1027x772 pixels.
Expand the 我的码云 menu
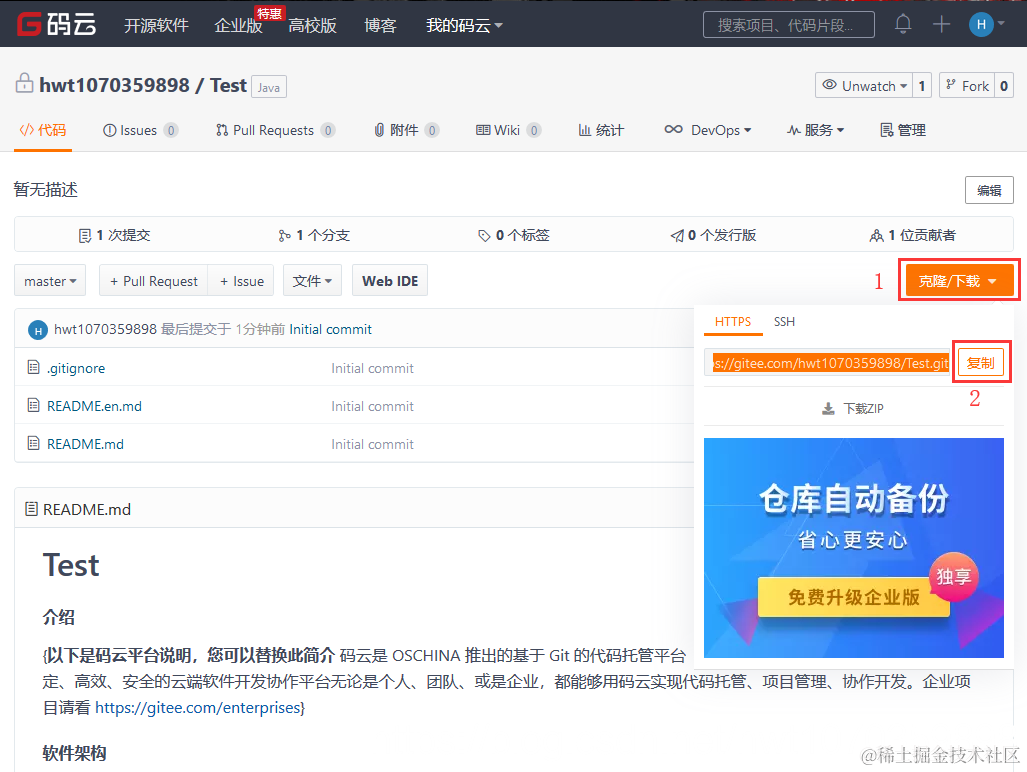coord(464,25)
